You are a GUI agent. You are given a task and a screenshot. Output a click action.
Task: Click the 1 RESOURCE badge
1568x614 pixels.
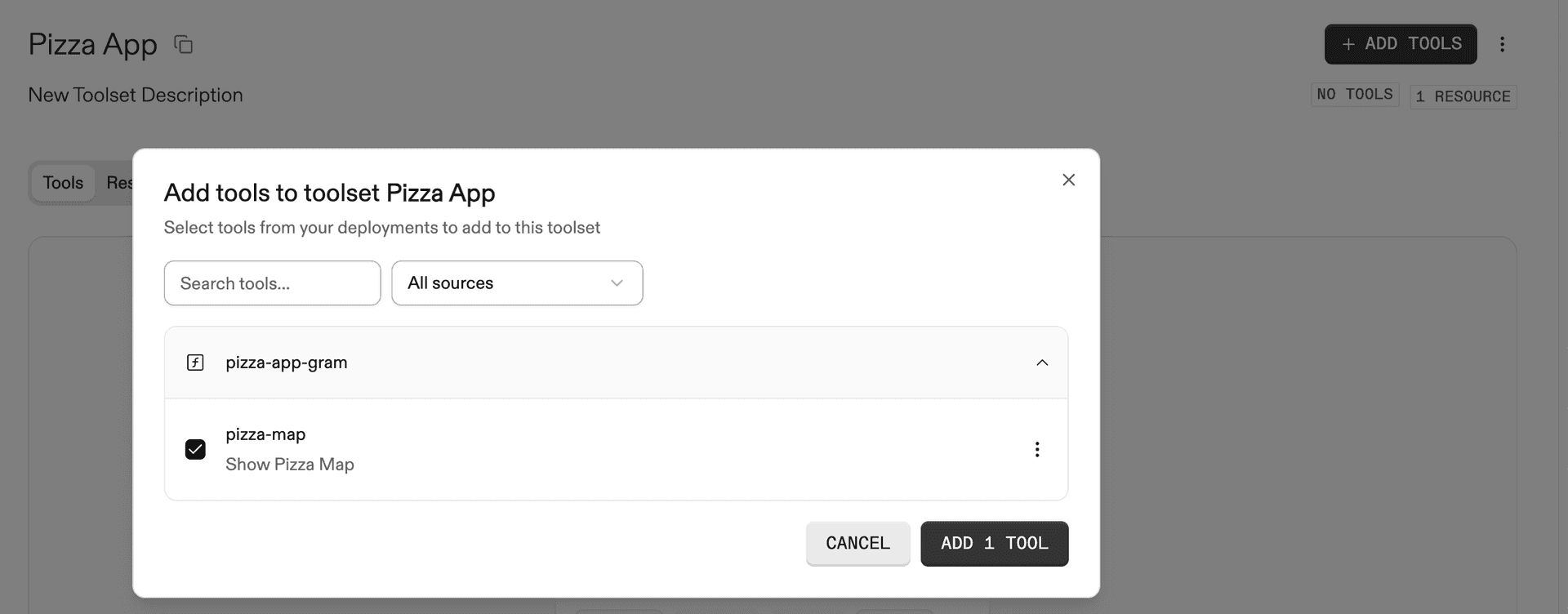pyautogui.click(x=1463, y=96)
